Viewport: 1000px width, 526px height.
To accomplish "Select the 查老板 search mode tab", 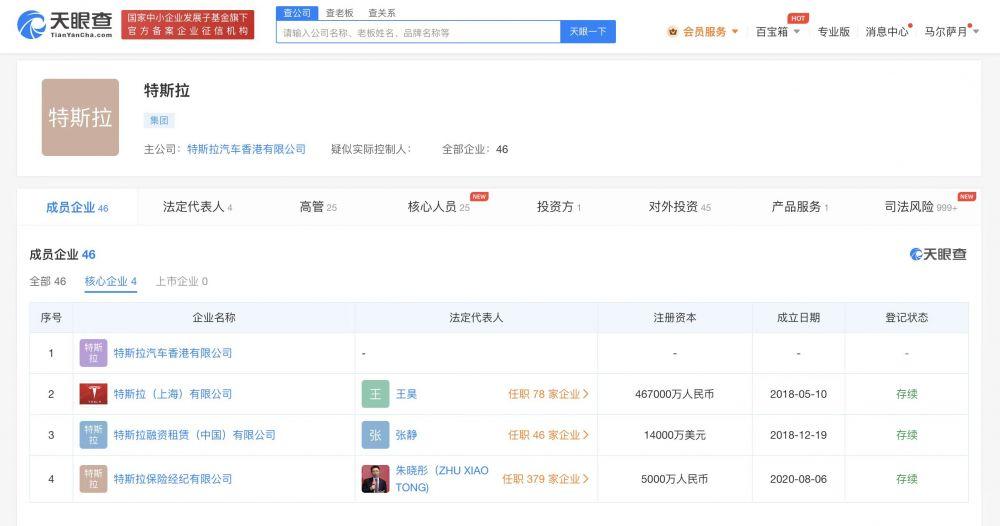I will (340, 13).
